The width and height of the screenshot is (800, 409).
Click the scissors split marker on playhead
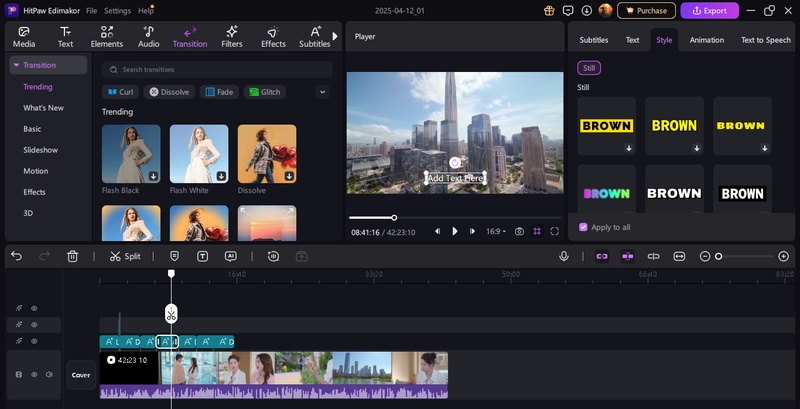pos(171,314)
